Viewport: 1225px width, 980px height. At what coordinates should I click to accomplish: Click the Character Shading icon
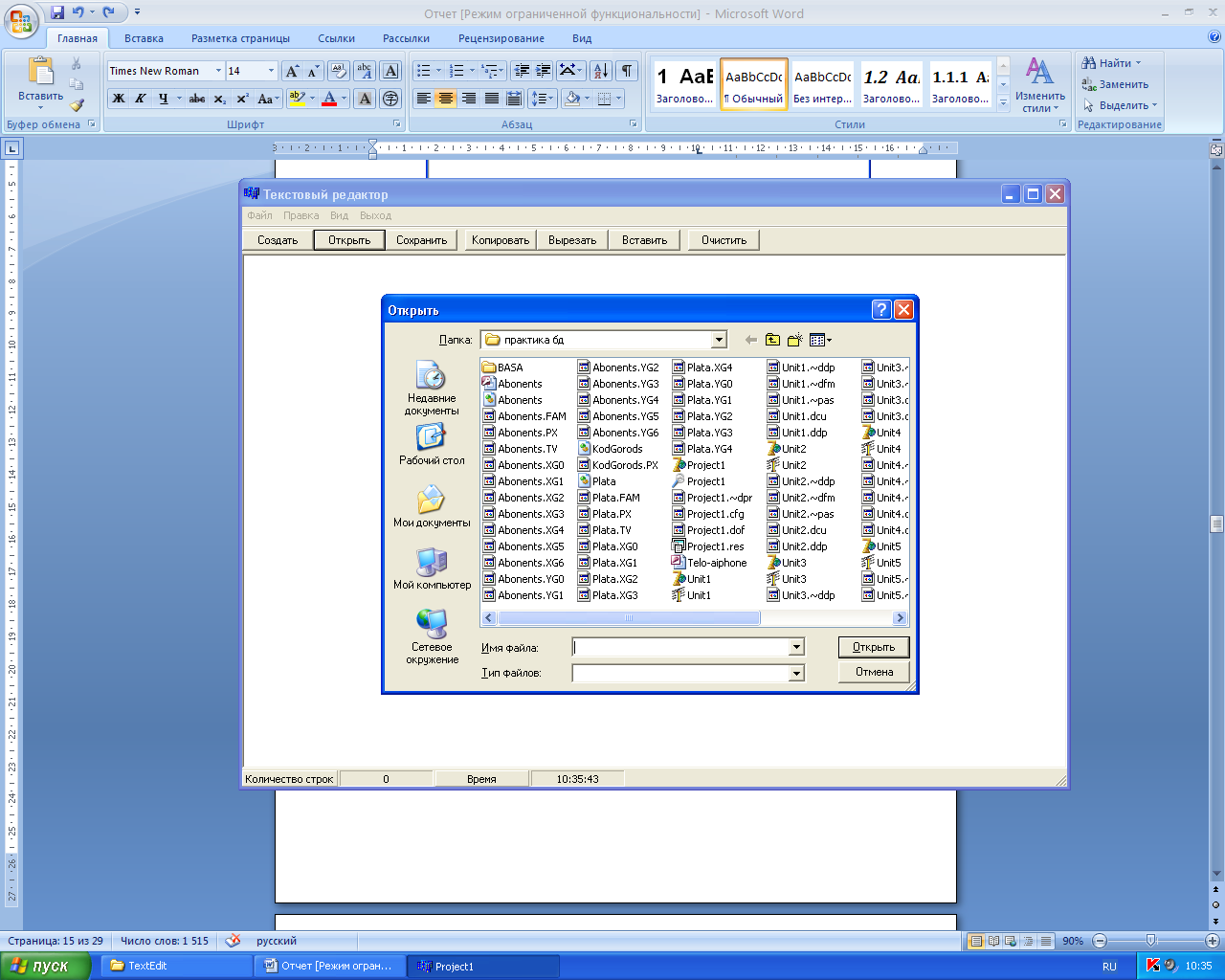pos(365,99)
